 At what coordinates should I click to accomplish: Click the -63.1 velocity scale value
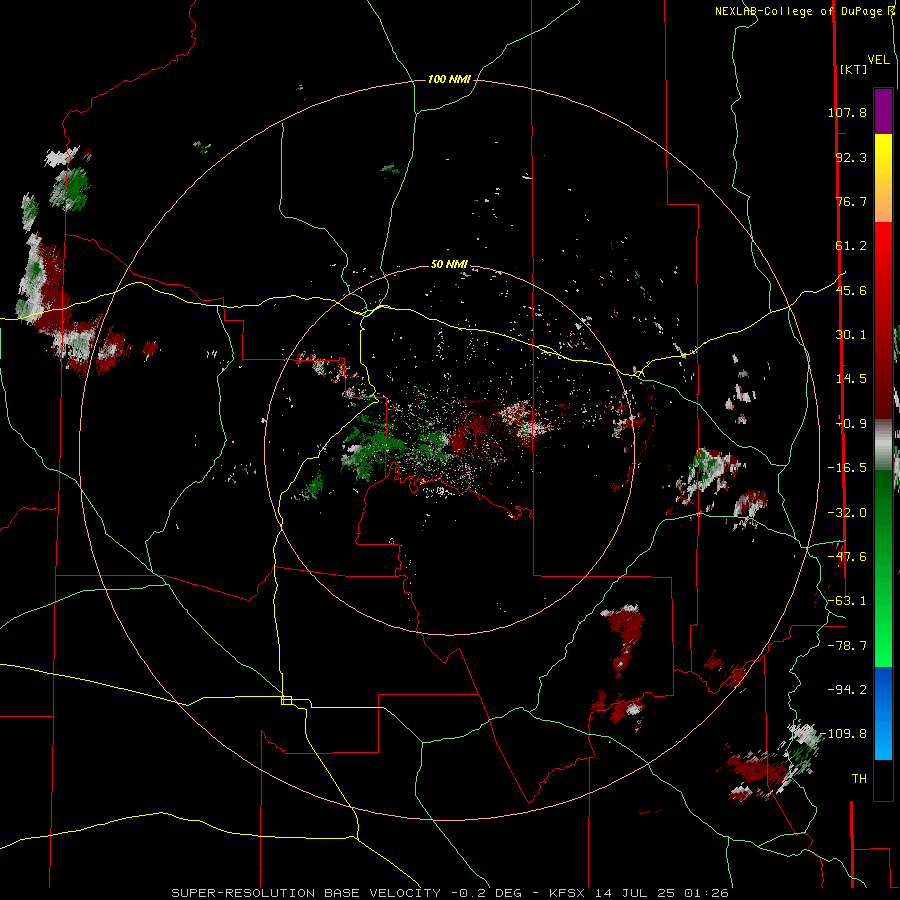847,601
